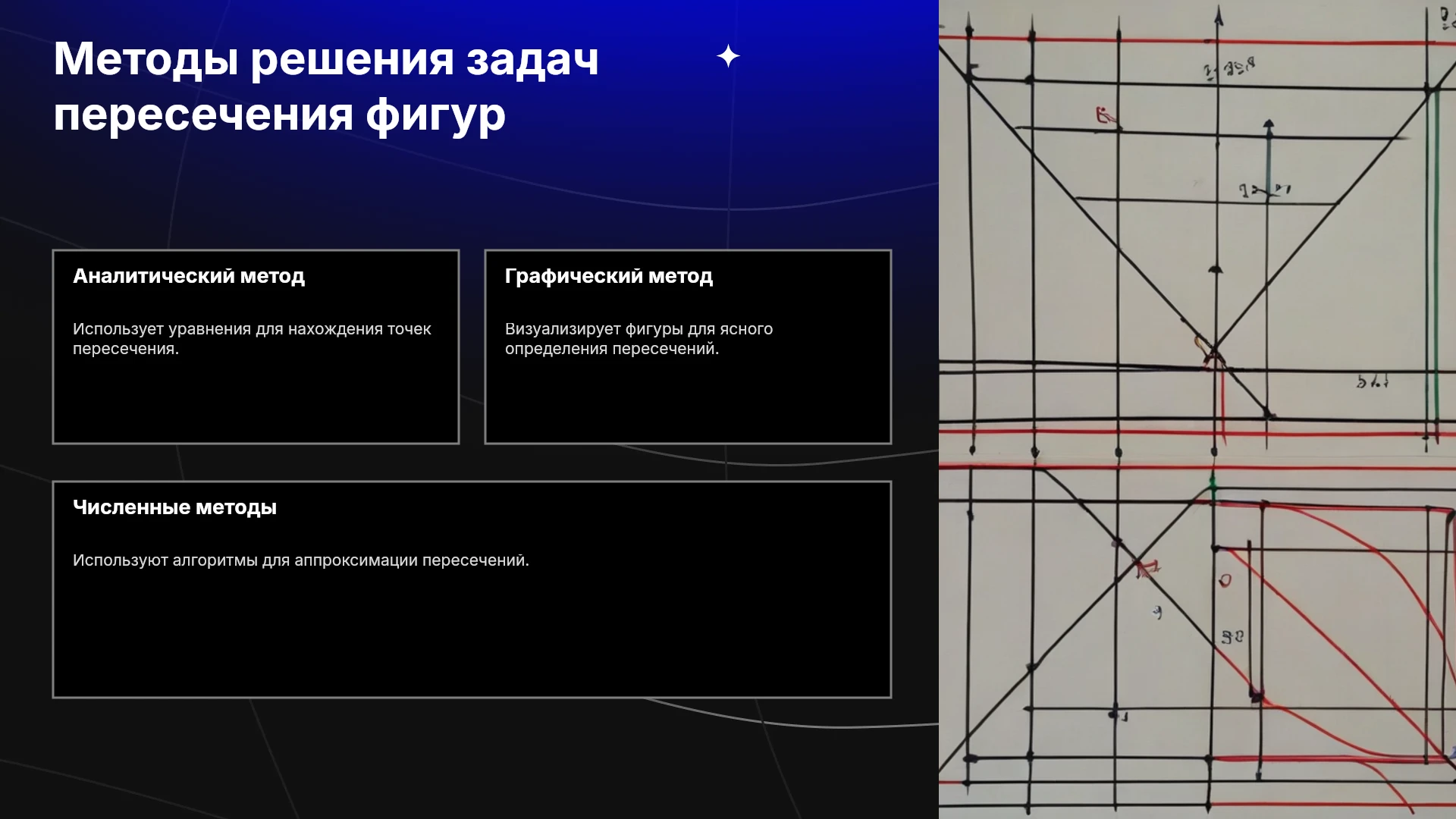Select text 'Используют алгоритмы для аппроксимации пересечений'

point(300,560)
